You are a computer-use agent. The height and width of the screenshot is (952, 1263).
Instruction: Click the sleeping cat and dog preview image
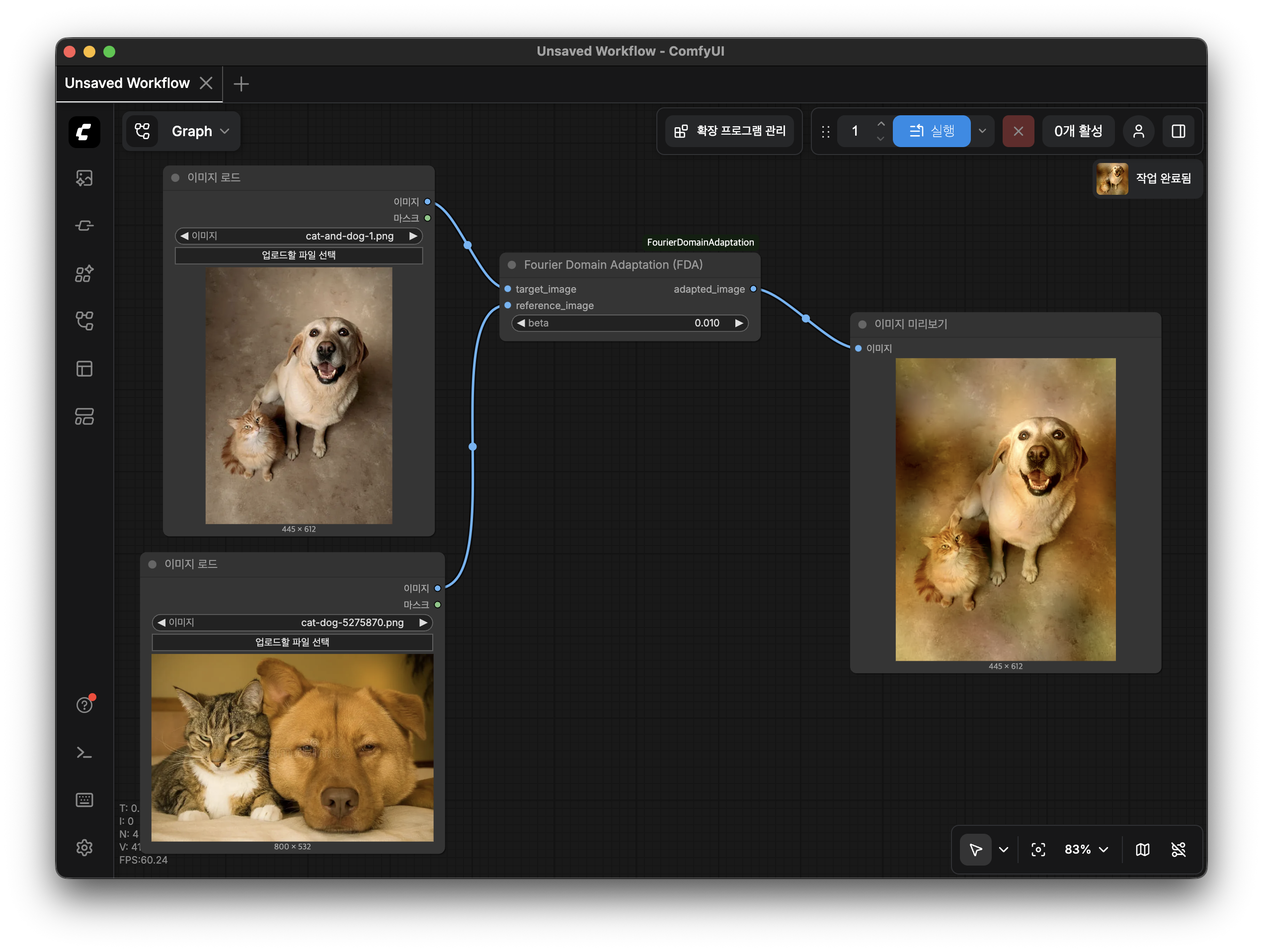click(x=292, y=748)
